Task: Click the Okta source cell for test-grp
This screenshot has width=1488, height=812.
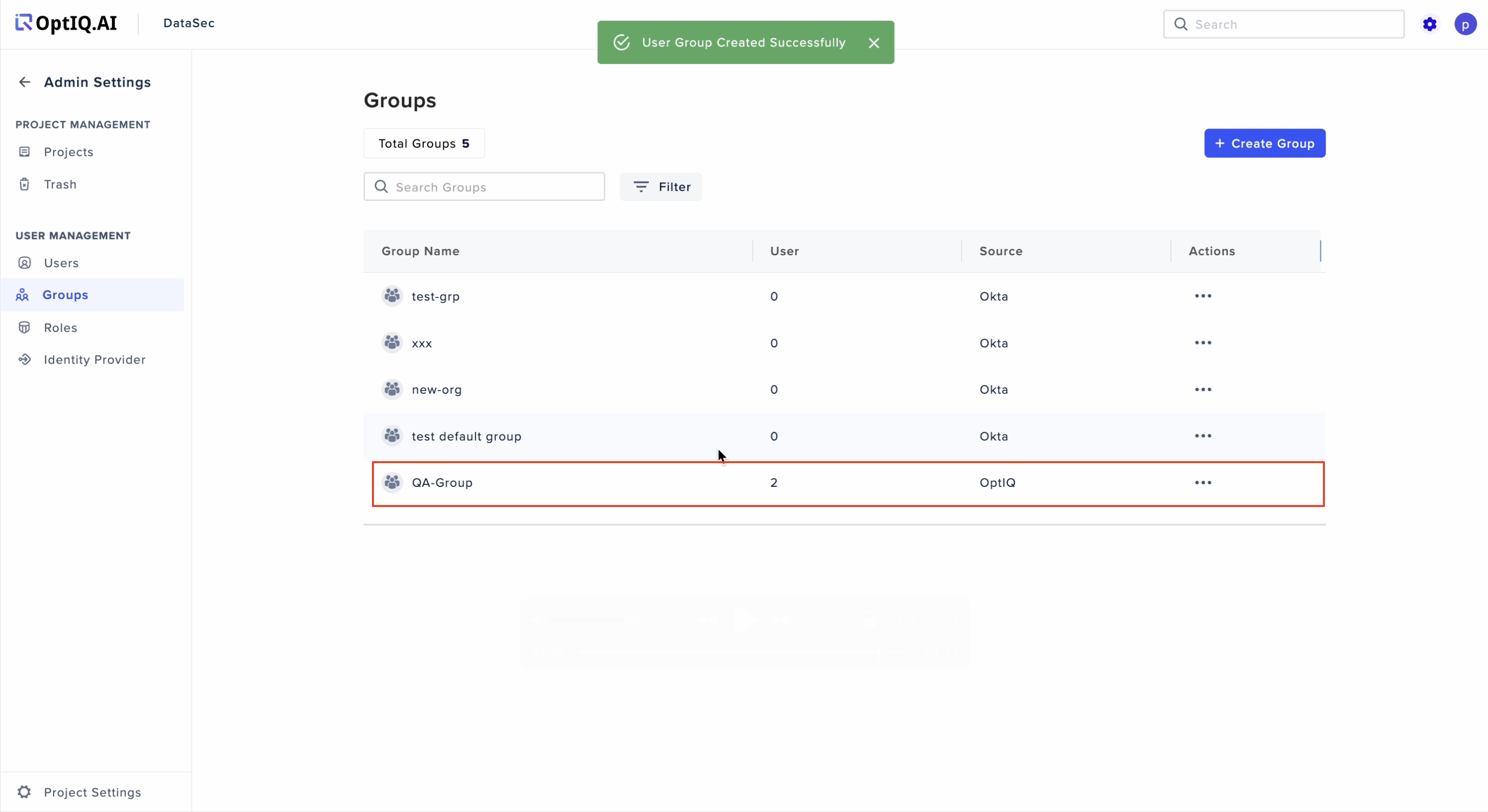Action: click(x=993, y=296)
